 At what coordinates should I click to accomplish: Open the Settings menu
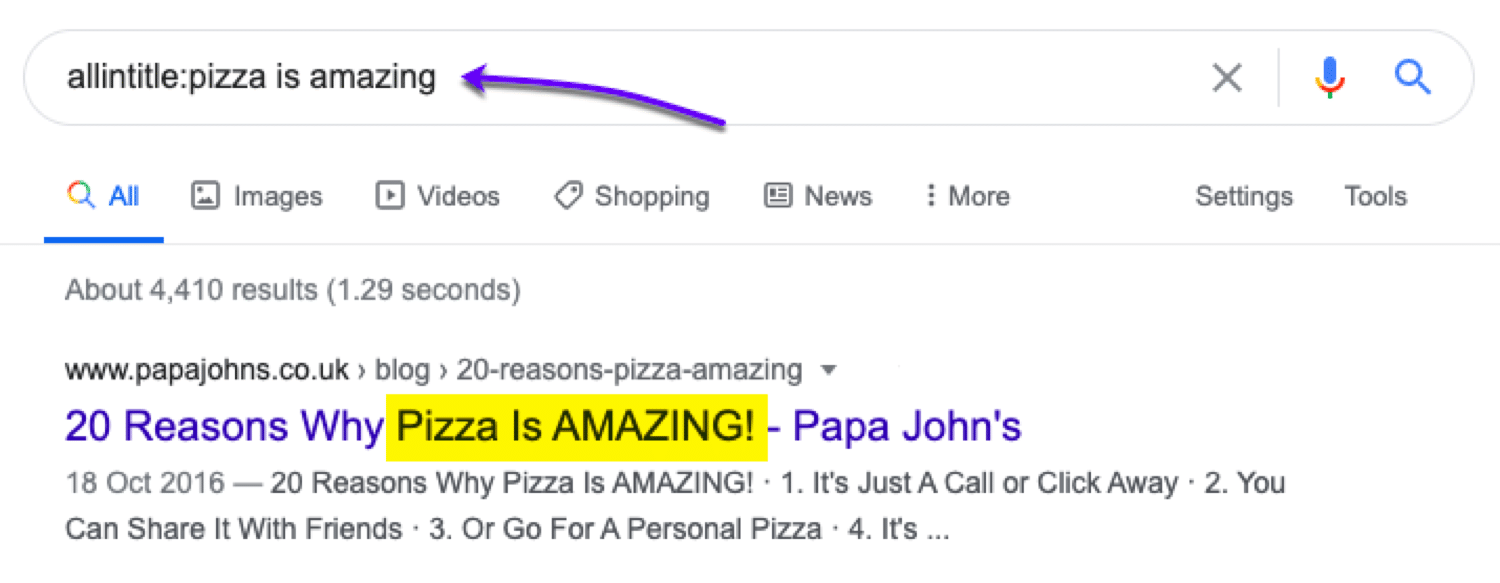tap(1243, 196)
